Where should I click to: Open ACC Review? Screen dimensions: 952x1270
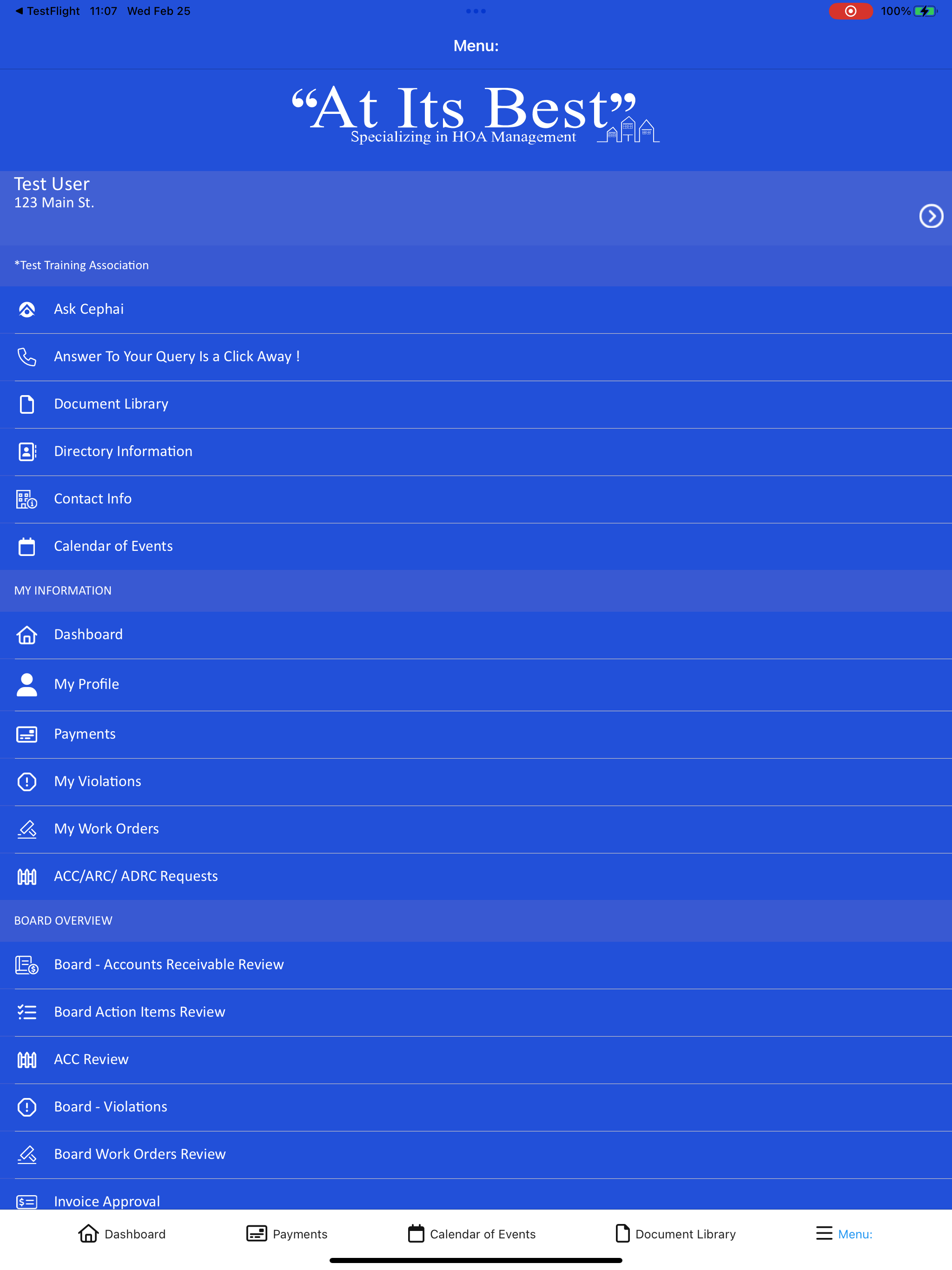[x=476, y=1060]
